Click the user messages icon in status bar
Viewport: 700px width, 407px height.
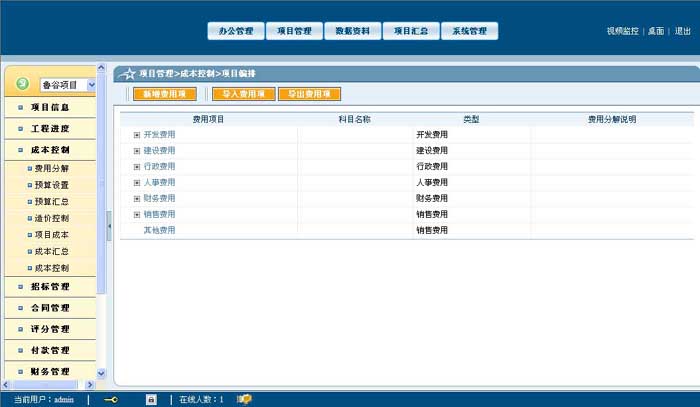(244, 399)
